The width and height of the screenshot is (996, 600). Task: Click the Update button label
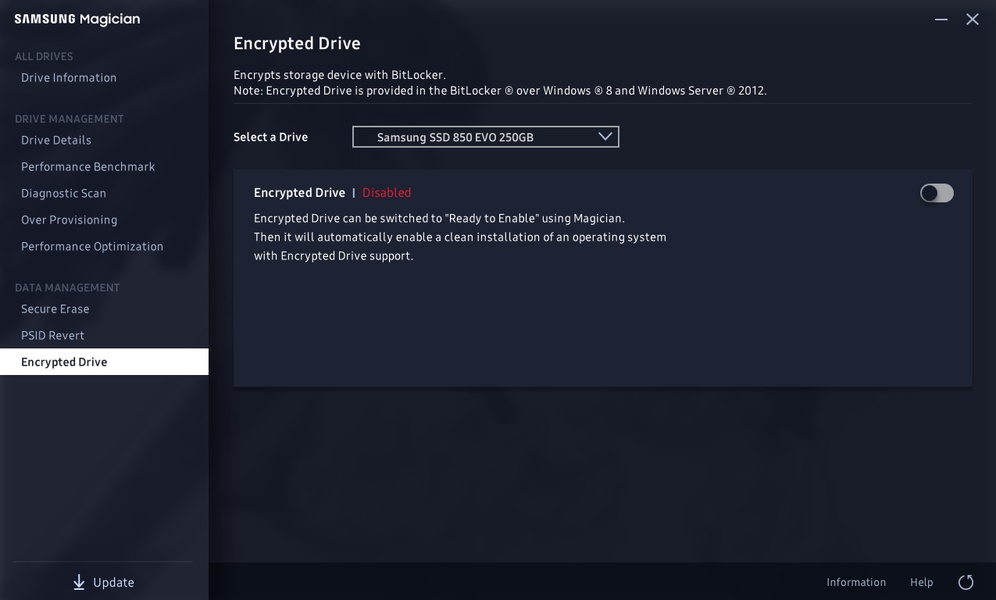[114, 583]
